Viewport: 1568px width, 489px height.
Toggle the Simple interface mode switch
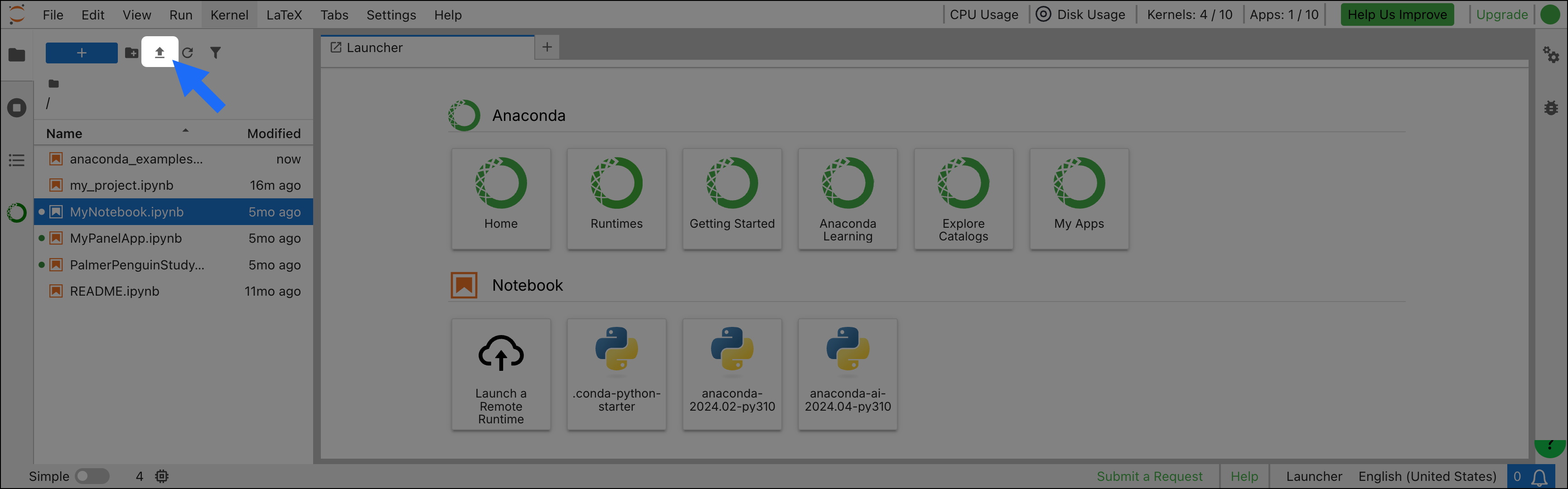92,476
